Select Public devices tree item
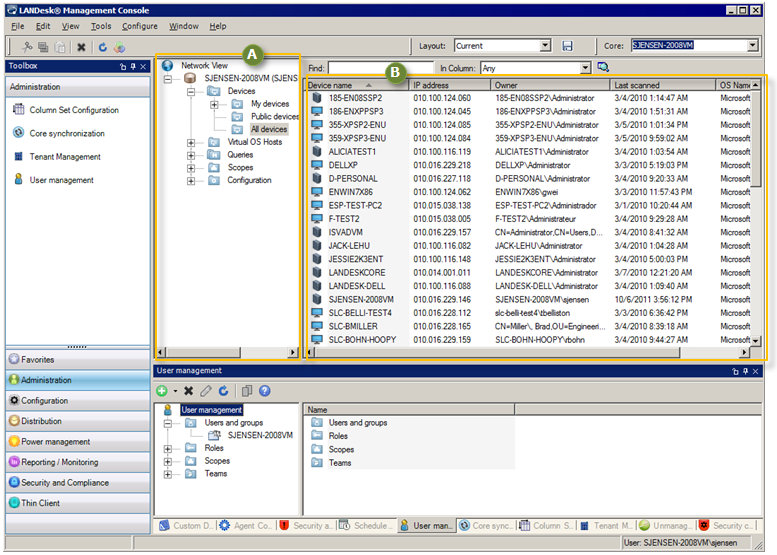This screenshot has width=777, height=555. pos(274,116)
